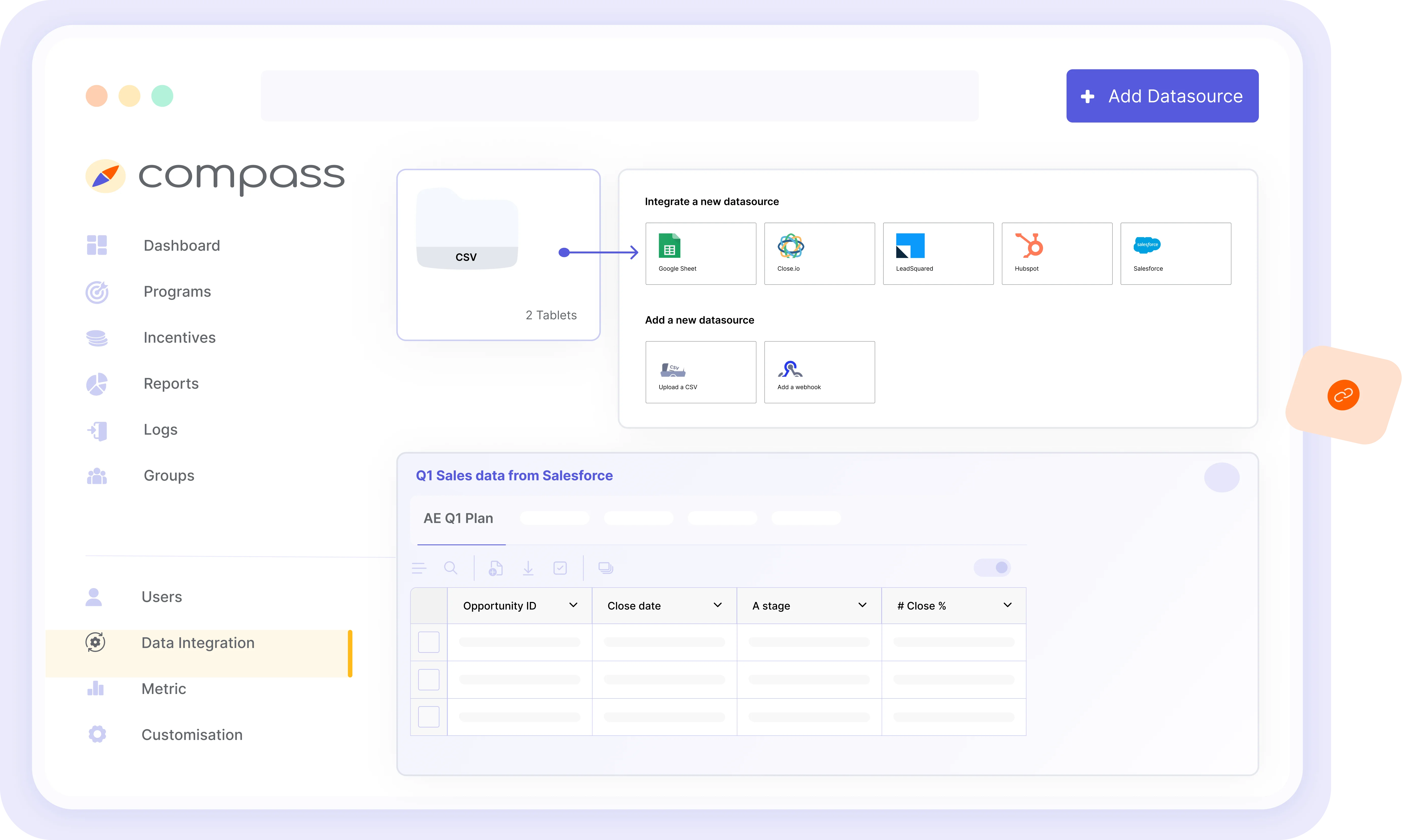Click the Google Sheet datasource icon
The image size is (1407, 840).
[x=669, y=246]
